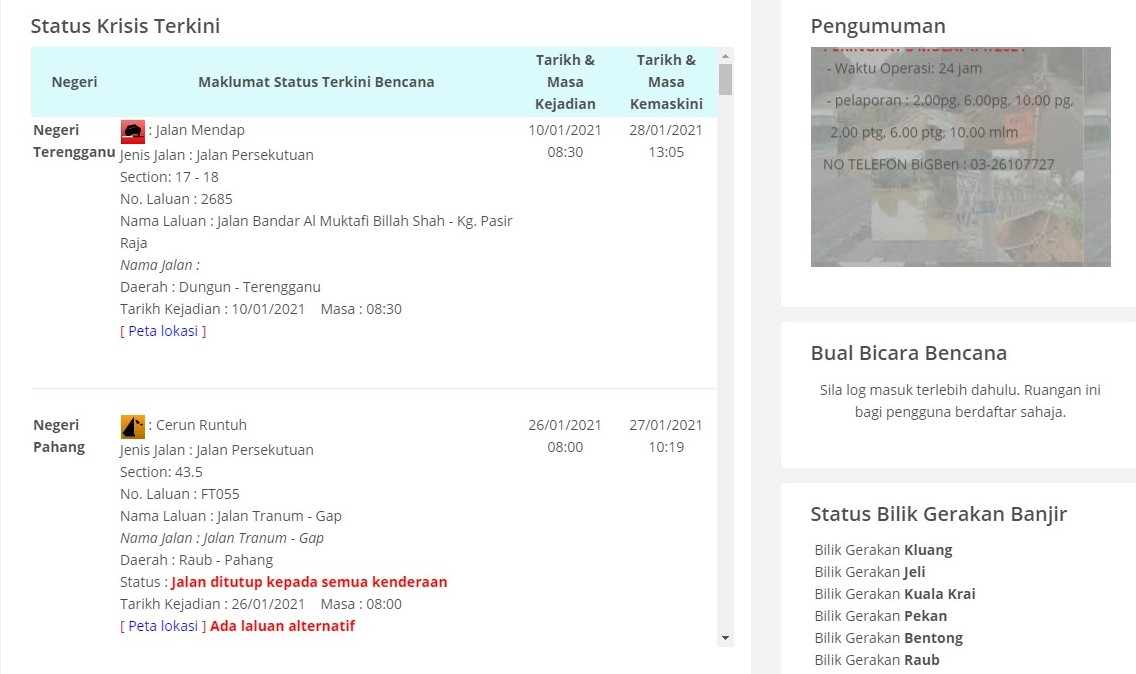Open Peta lokasi link for Terengganu incident

coord(163,331)
